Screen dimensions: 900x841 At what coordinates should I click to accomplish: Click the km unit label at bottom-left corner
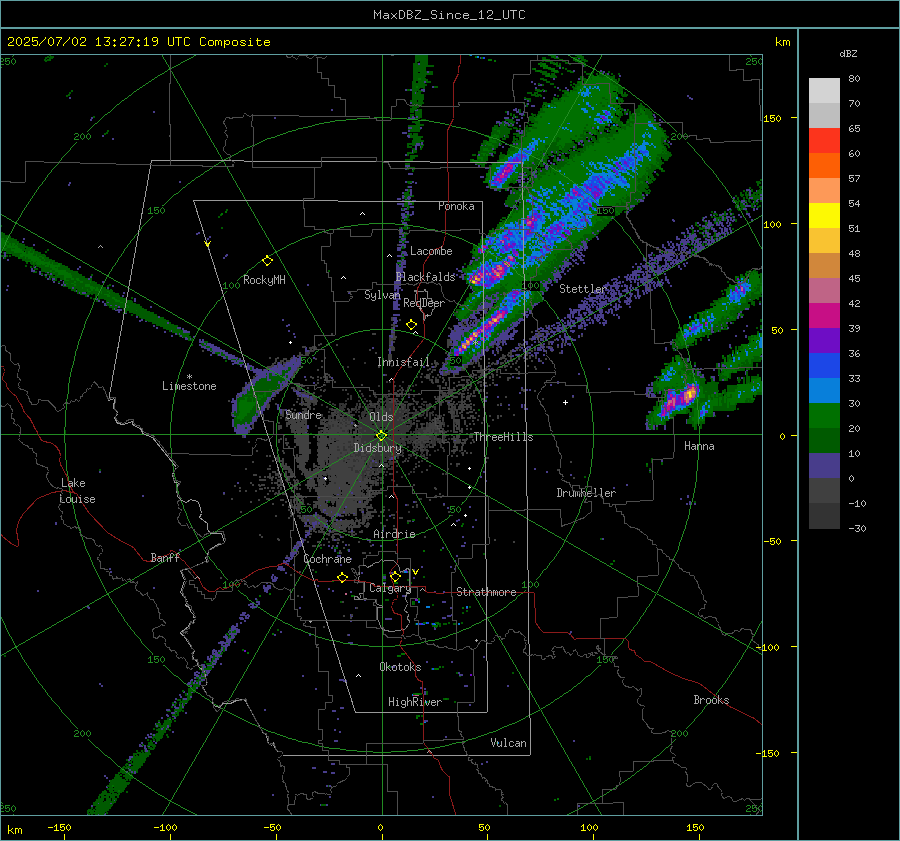14,830
